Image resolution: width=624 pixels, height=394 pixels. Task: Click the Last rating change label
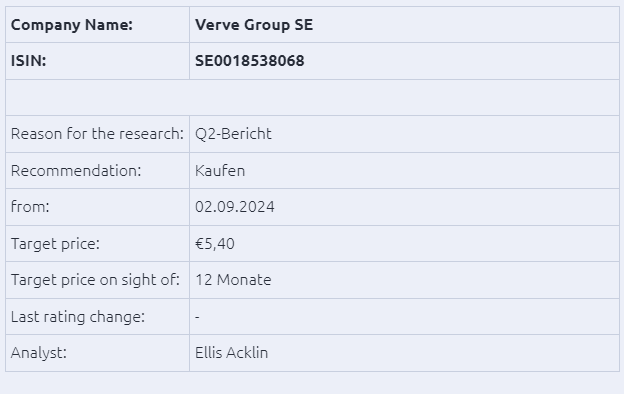point(78,317)
